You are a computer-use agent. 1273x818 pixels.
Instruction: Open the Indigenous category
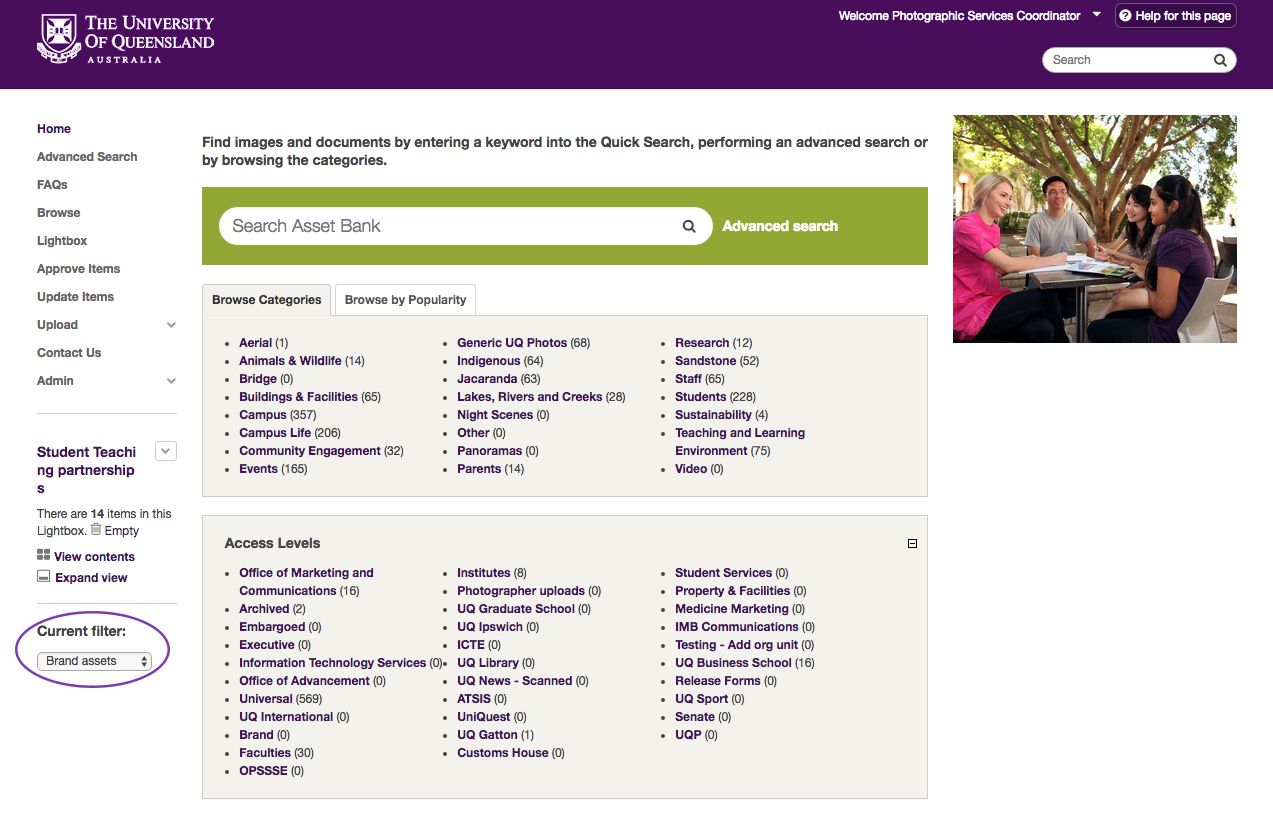(x=488, y=361)
